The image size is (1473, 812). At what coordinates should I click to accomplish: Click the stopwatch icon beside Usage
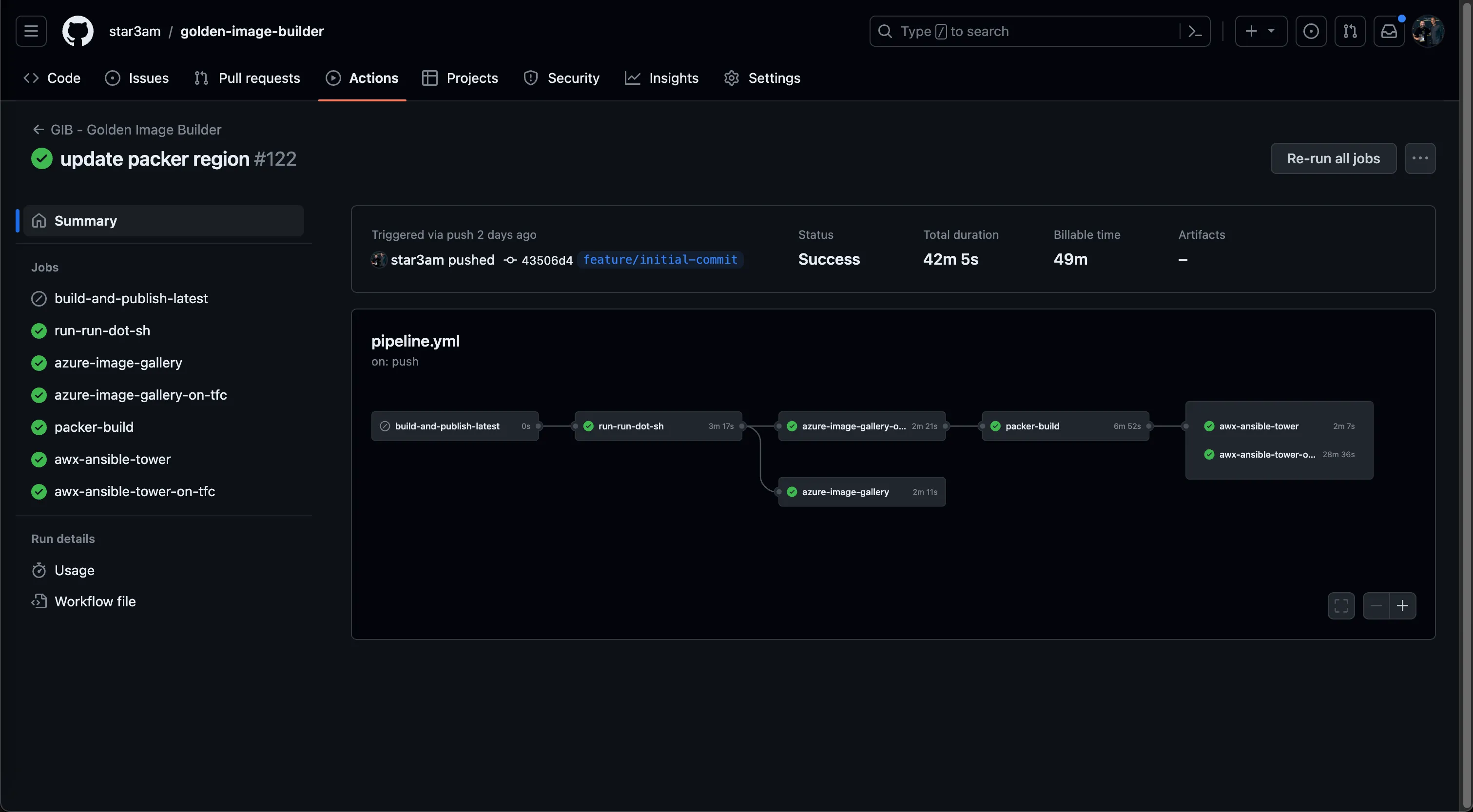[x=39, y=570]
